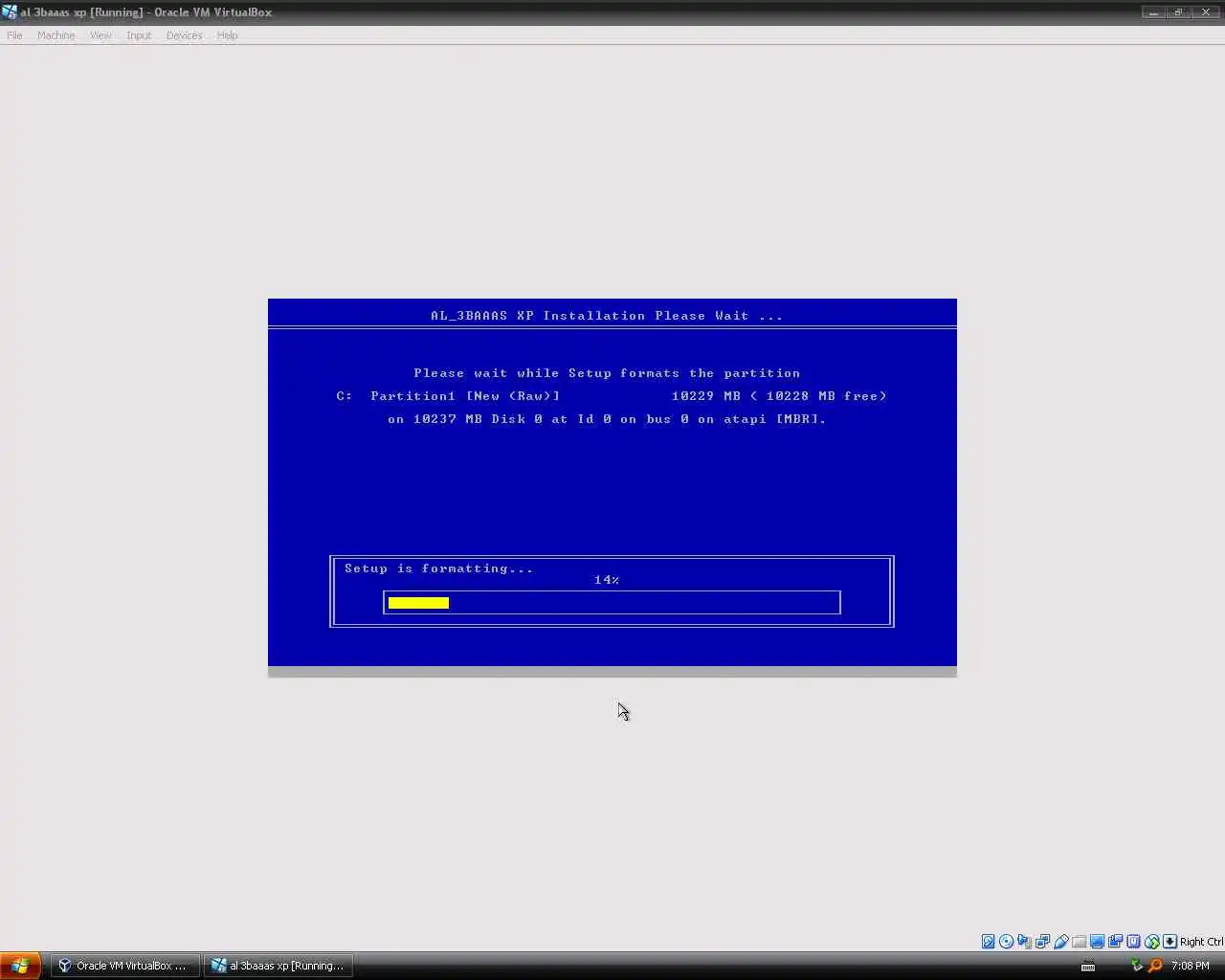The height and width of the screenshot is (980, 1225).
Task: Click the audio status icon
Action: (x=1024, y=942)
